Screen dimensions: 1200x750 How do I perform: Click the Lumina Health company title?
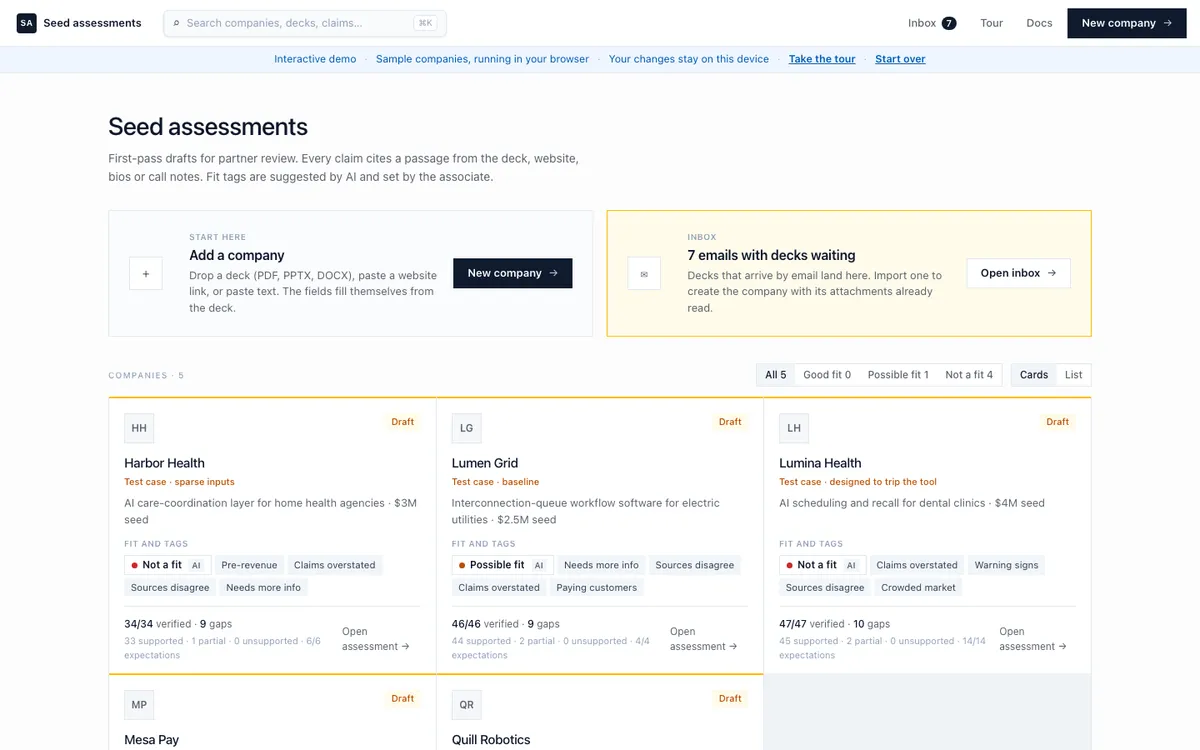tap(820, 463)
